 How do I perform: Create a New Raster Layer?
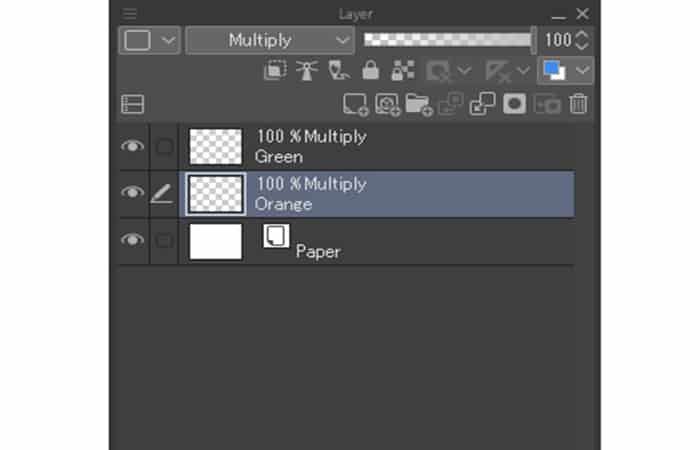point(355,104)
